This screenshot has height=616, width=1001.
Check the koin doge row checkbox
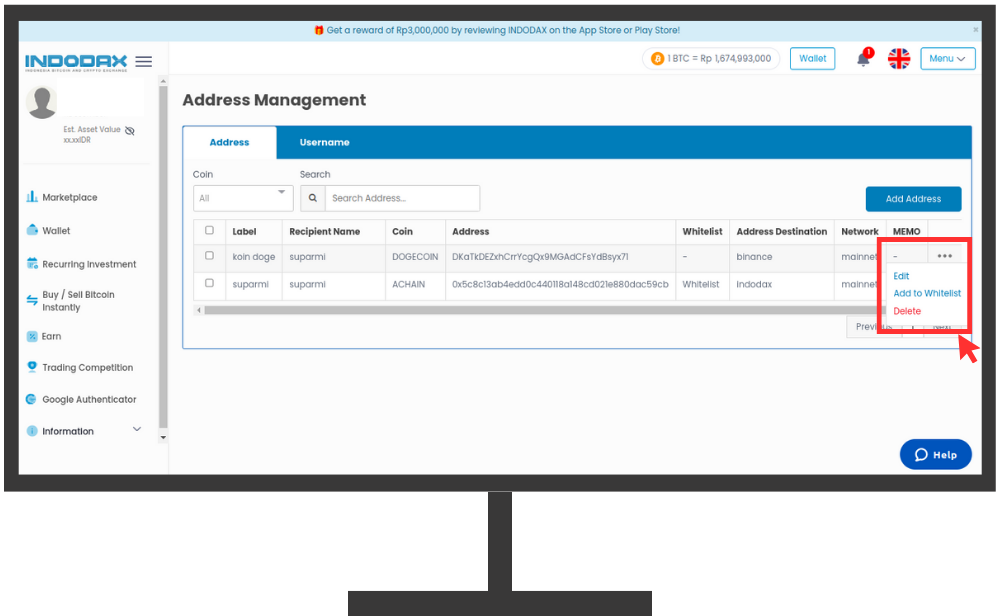point(209,255)
